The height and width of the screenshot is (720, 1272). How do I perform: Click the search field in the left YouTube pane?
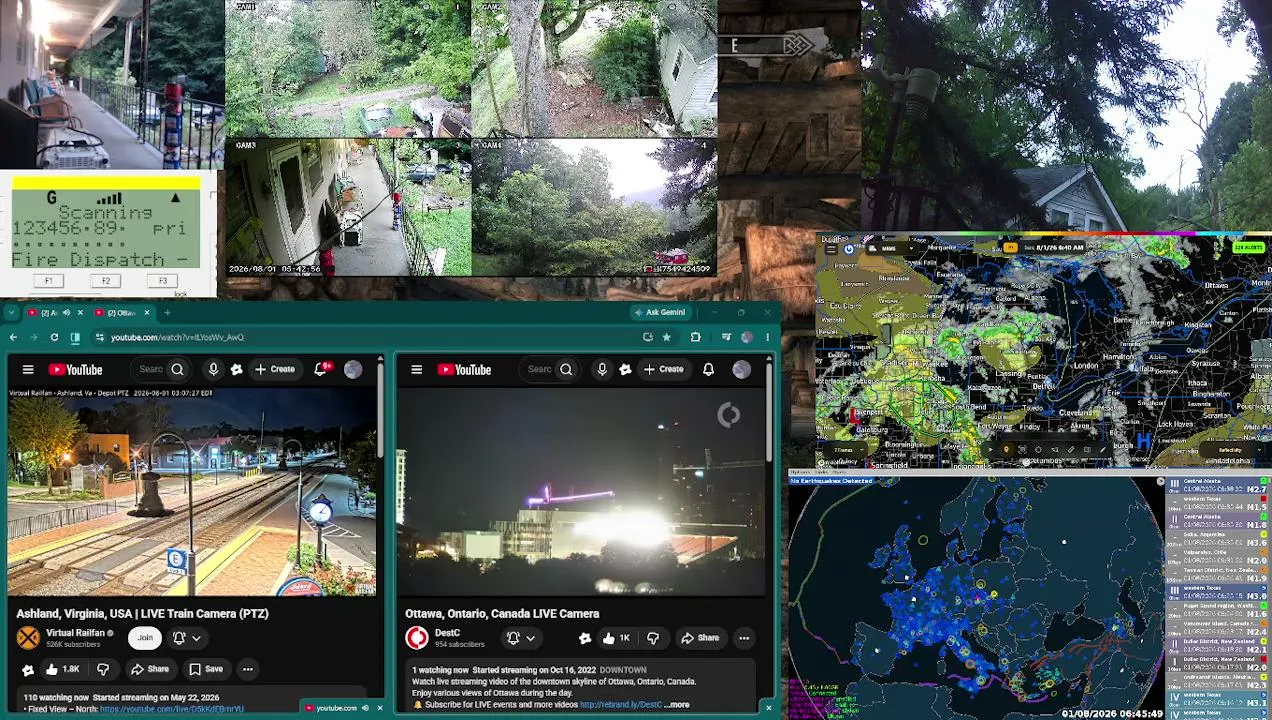[x=150, y=370]
